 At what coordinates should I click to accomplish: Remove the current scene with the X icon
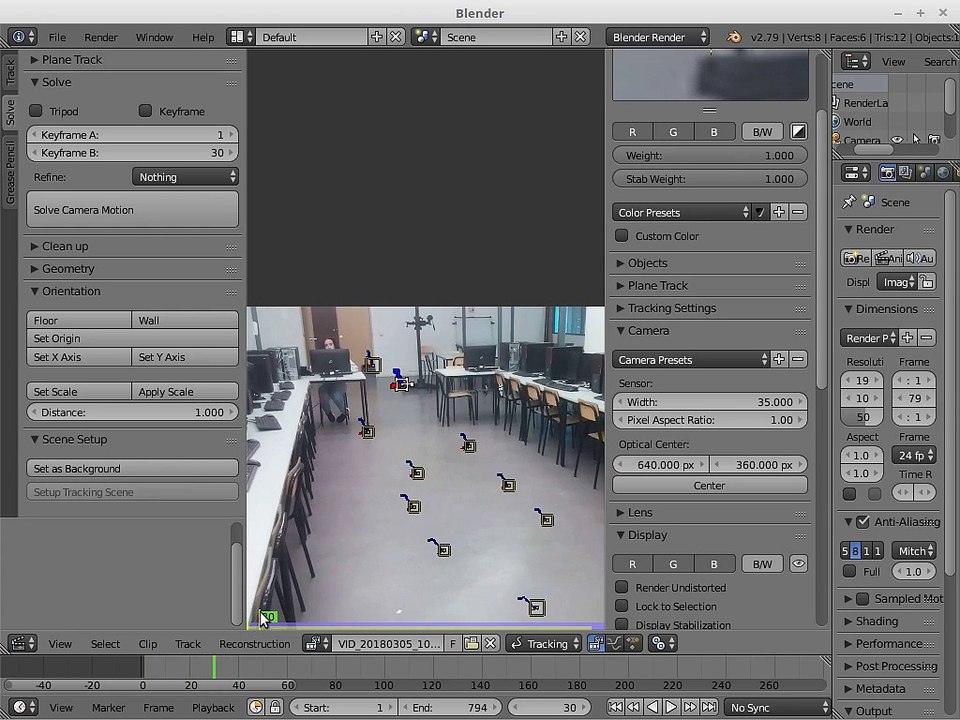click(580, 37)
